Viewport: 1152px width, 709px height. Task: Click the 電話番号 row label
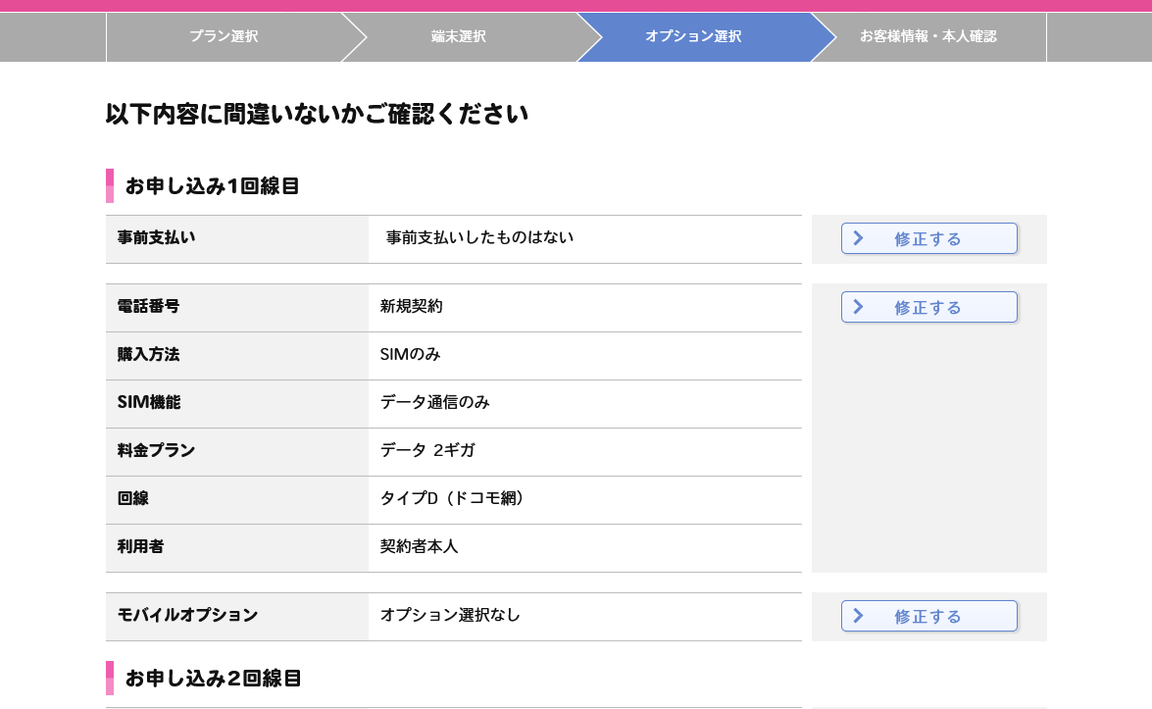click(x=148, y=307)
